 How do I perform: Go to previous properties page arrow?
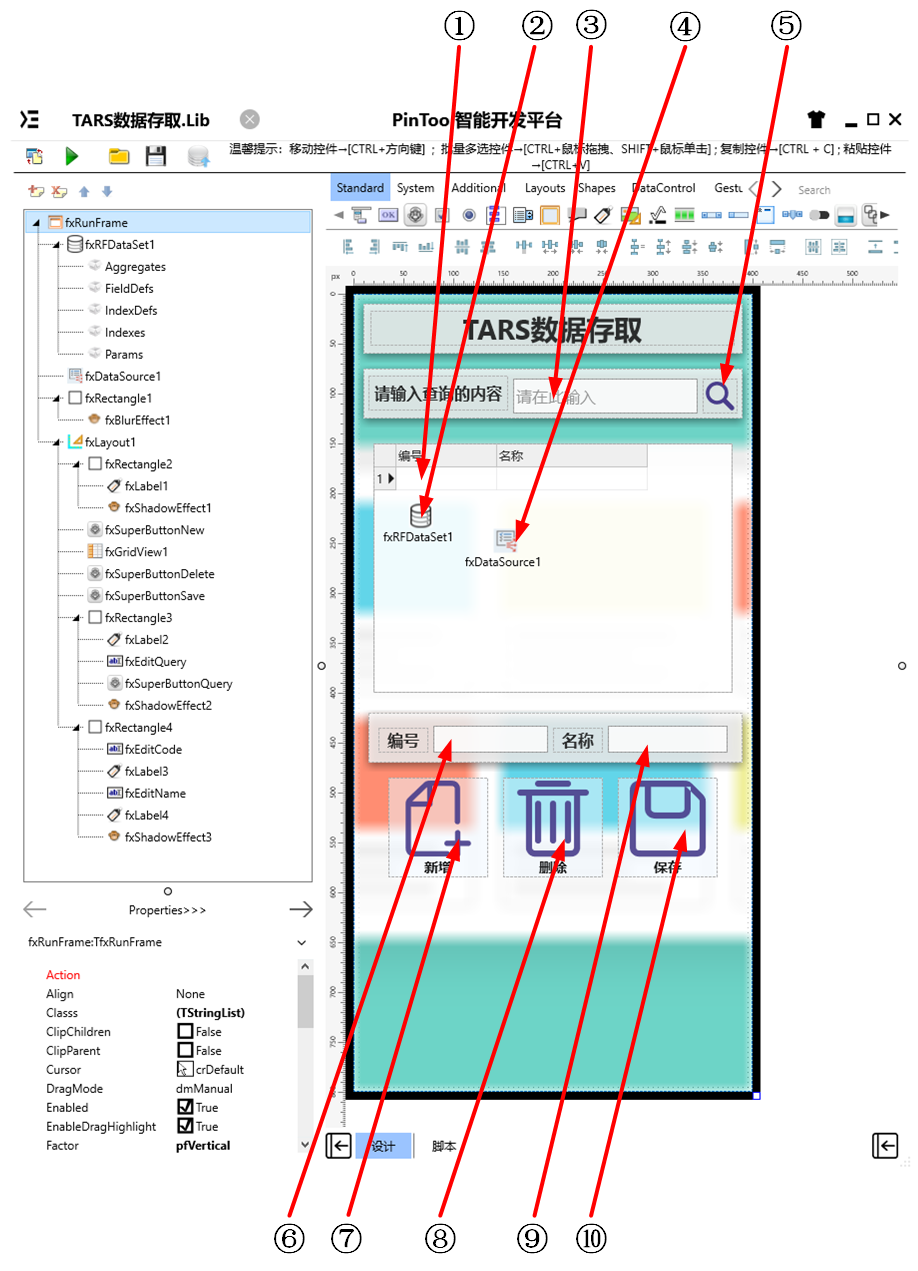pyautogui.click(x=35, y=909)
